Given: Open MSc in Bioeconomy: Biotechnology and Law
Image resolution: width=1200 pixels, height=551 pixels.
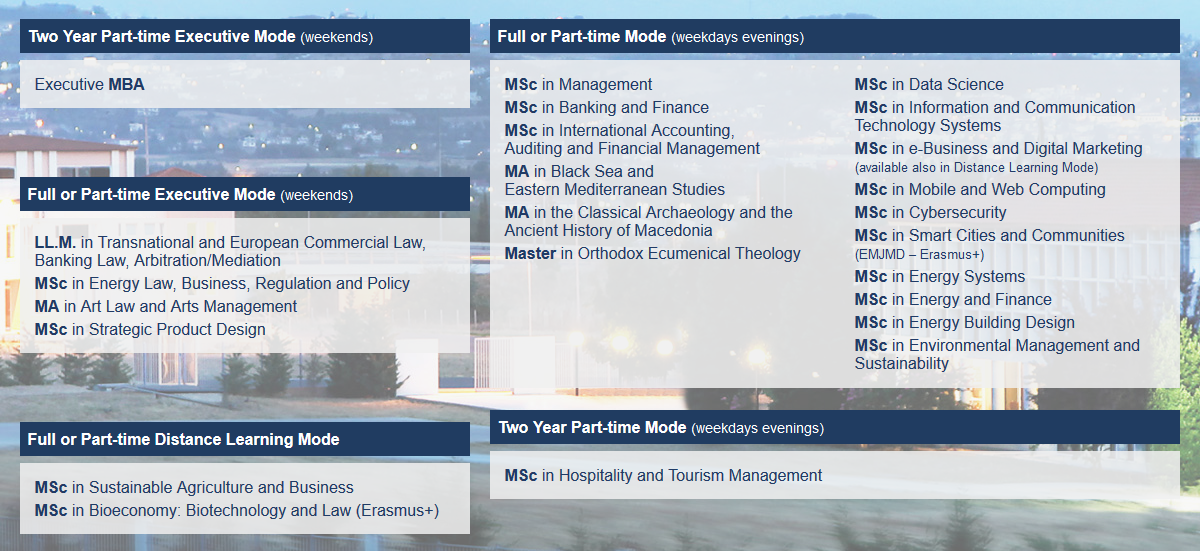Looking at the screenshot, I should click(237, 510).
